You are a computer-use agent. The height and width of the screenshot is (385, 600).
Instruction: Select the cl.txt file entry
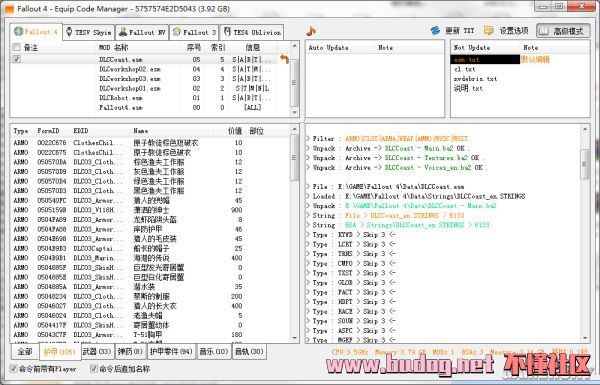pos(465,69)
